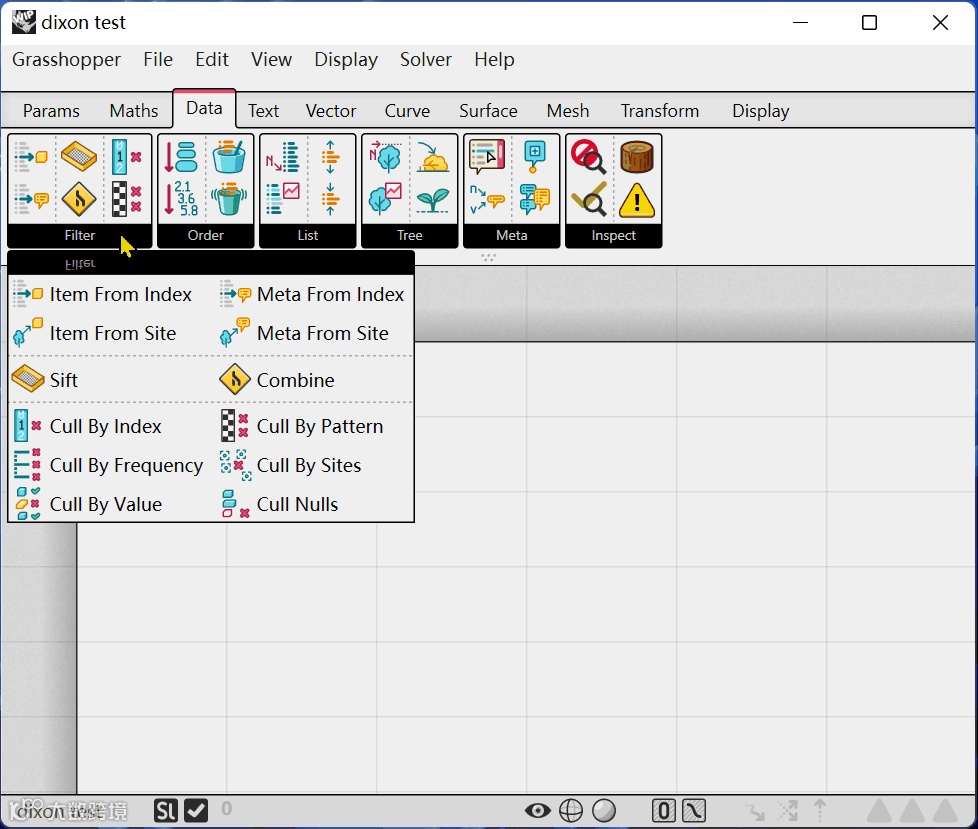Viewport: 978px width, 829px height.
Task: Toggle the eye preview icon in the status bar
Action: [x=538, y=811]
